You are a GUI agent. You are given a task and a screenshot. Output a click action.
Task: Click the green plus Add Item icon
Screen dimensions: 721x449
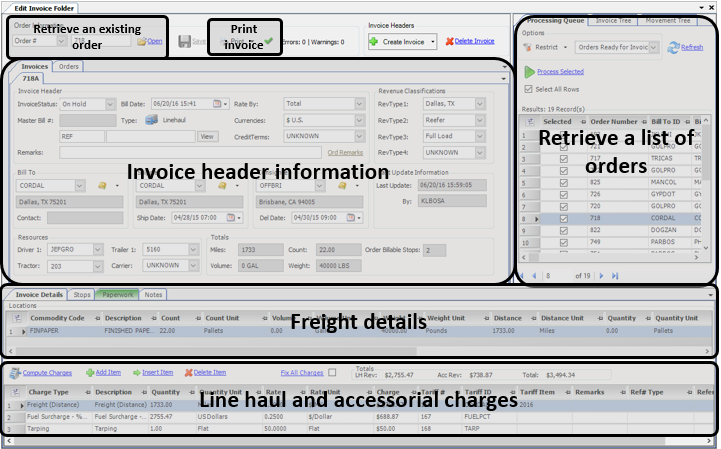point(90,373)
